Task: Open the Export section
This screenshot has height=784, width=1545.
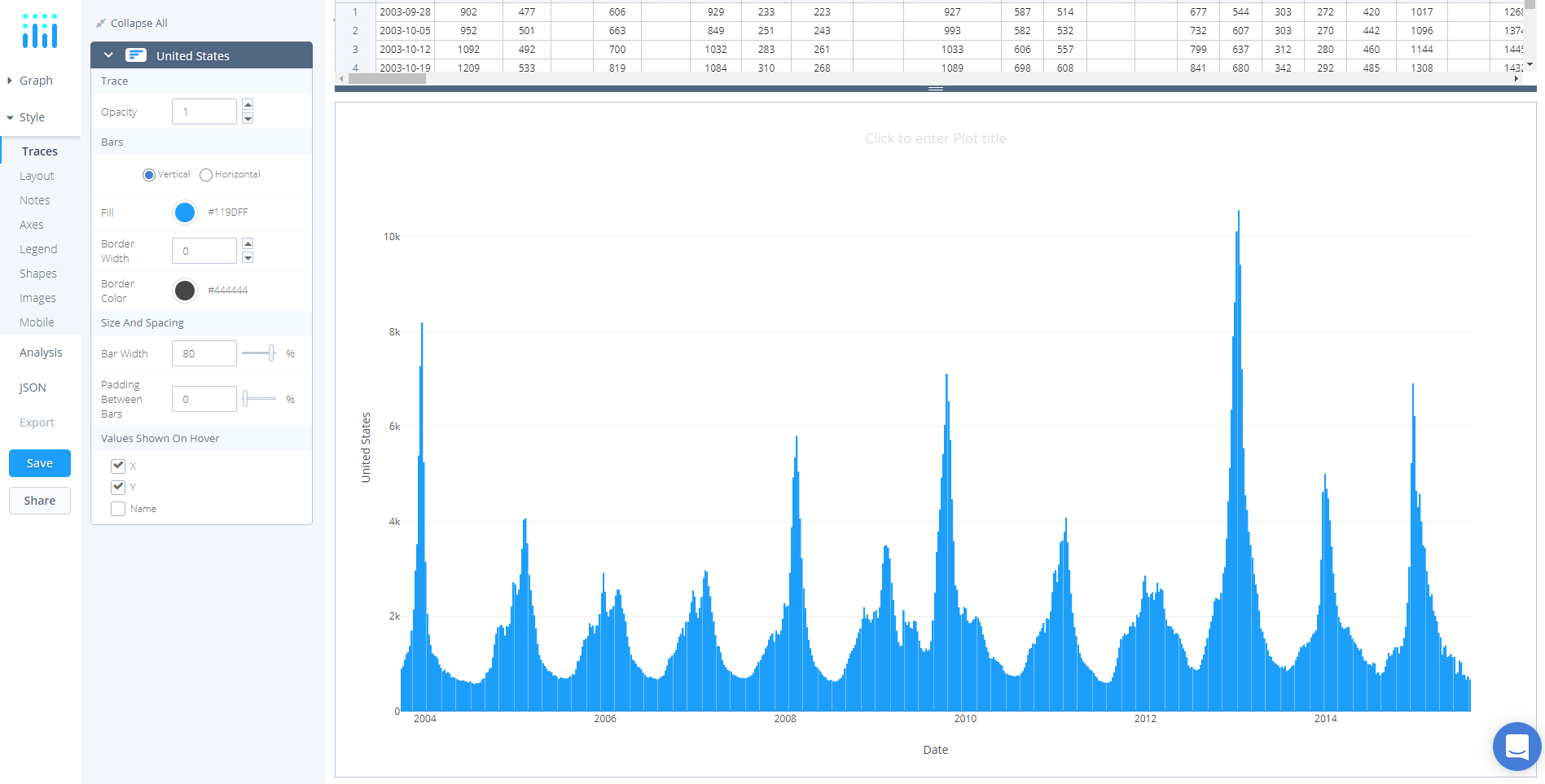Action: 37,423
